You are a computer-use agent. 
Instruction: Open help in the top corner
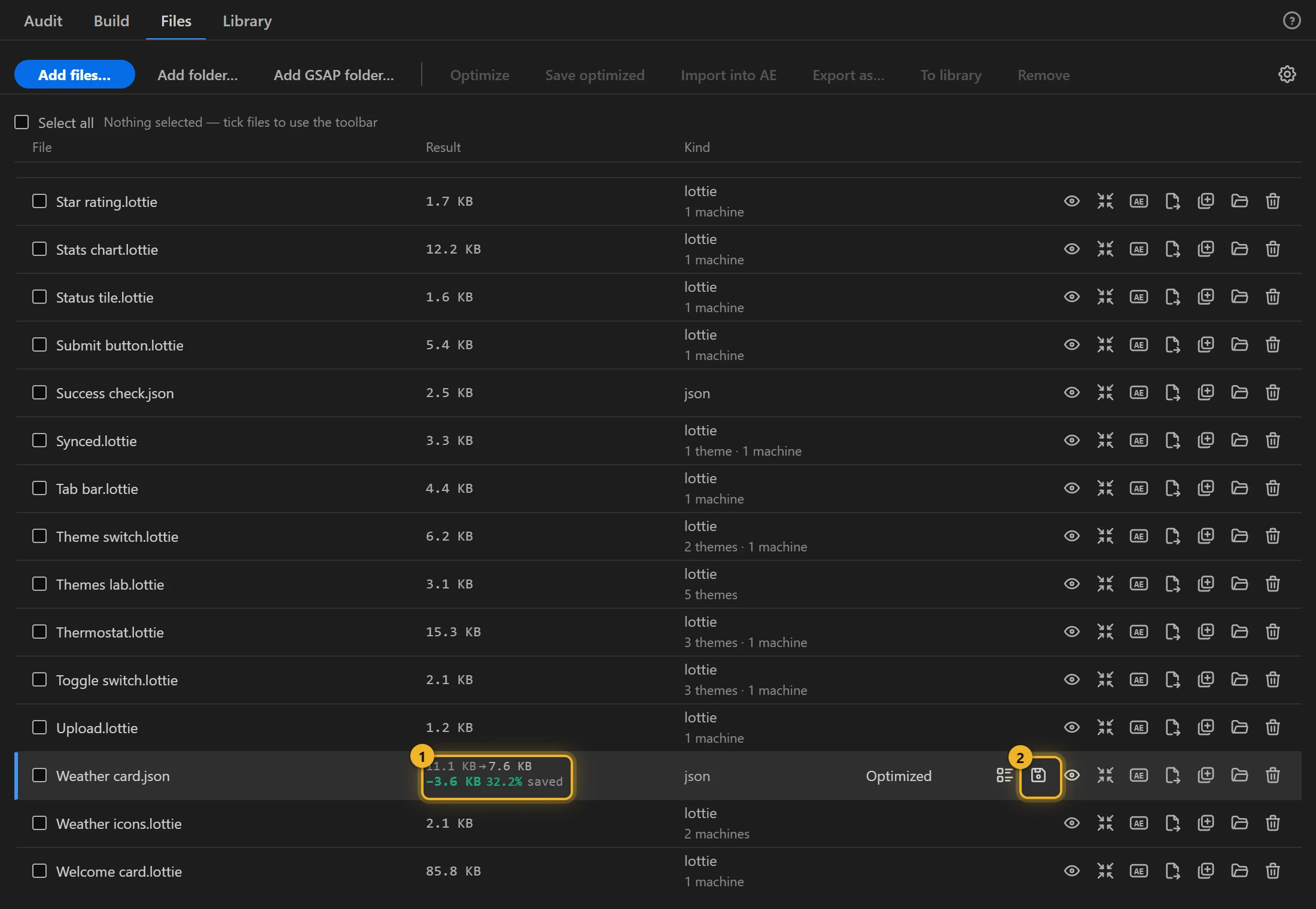(1292, 21)
